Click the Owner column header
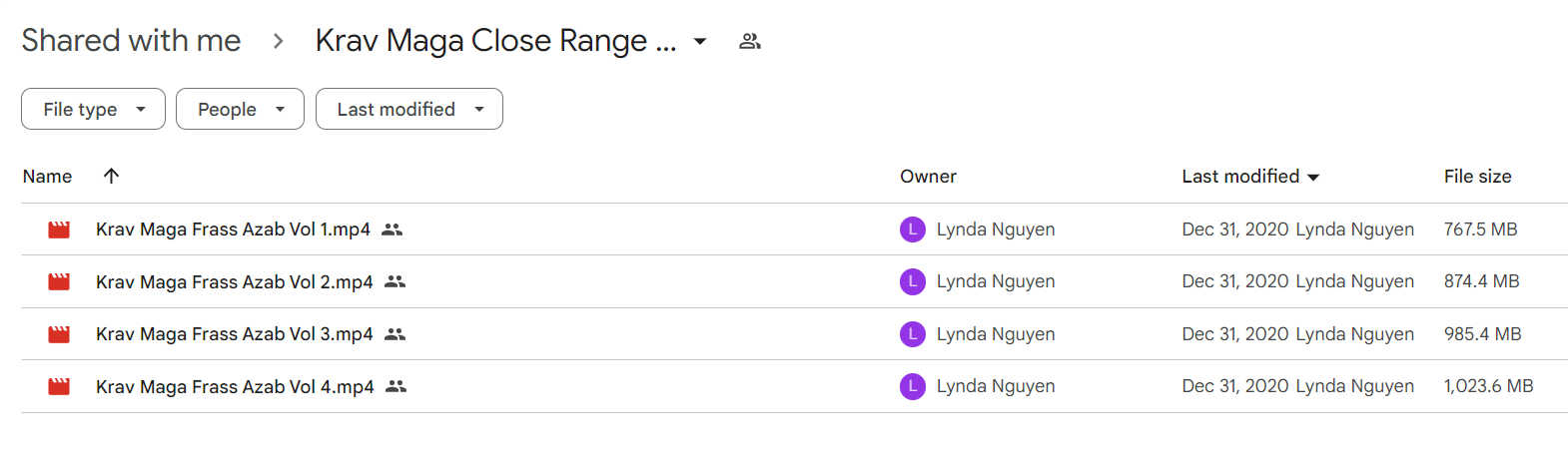The width and height of the screenshot is (1568, 463). [928, 177]
